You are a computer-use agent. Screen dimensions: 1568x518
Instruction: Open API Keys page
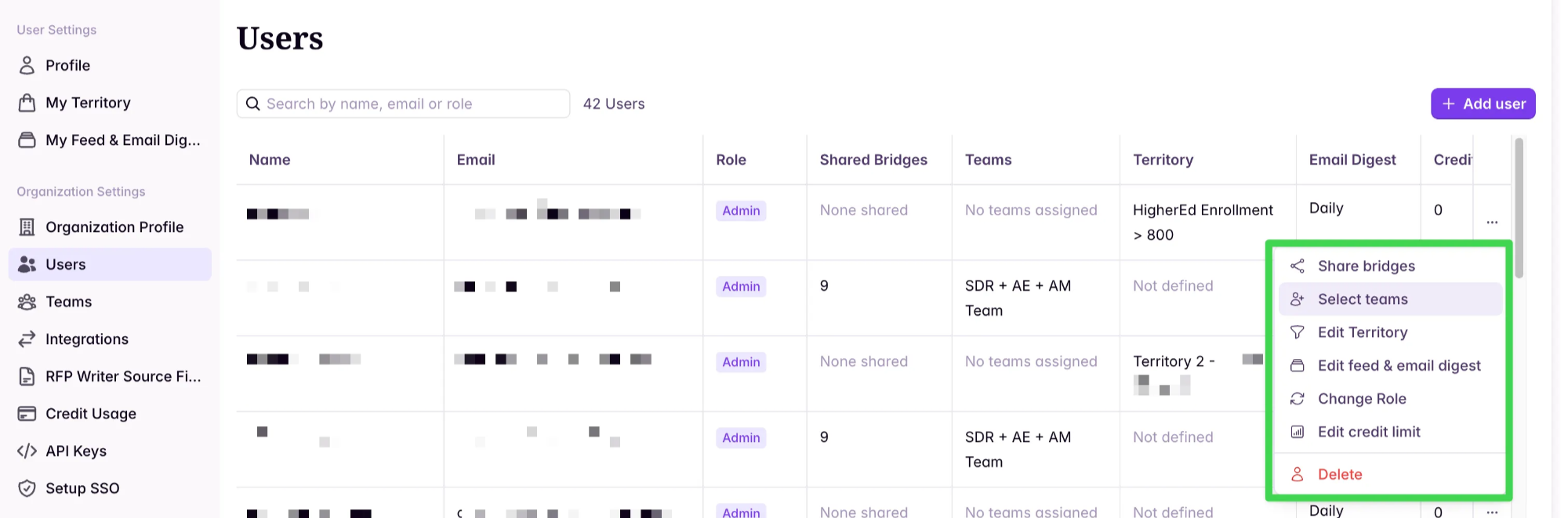110,451
